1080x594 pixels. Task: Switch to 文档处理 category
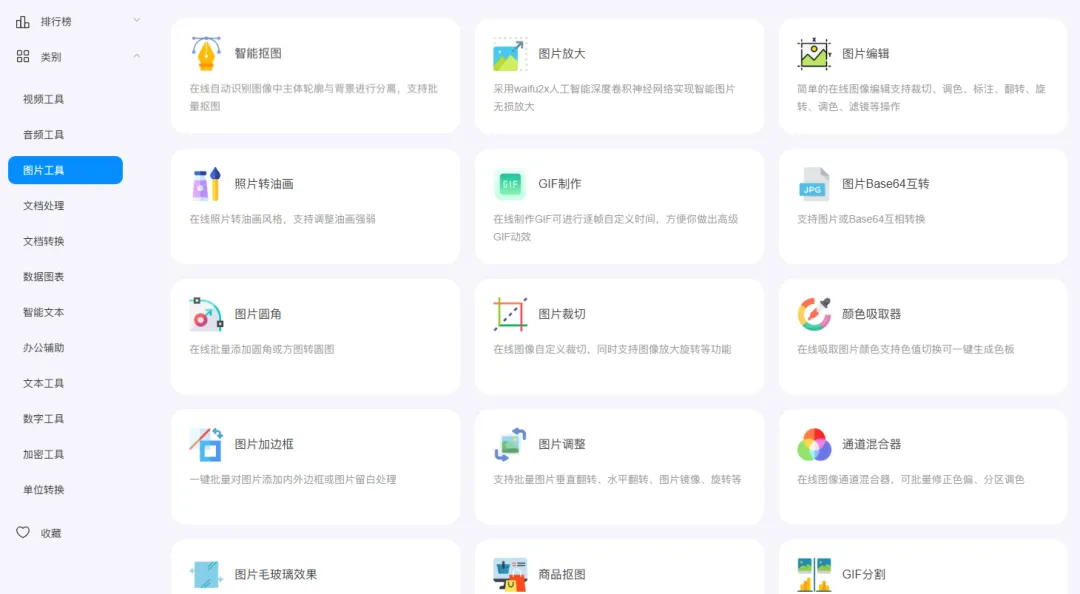point(43,205)
